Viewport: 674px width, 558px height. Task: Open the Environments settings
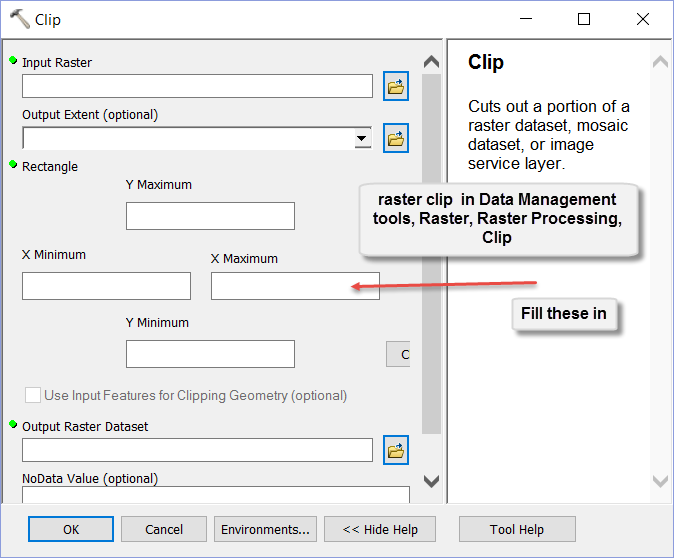[x=265, y=529]
